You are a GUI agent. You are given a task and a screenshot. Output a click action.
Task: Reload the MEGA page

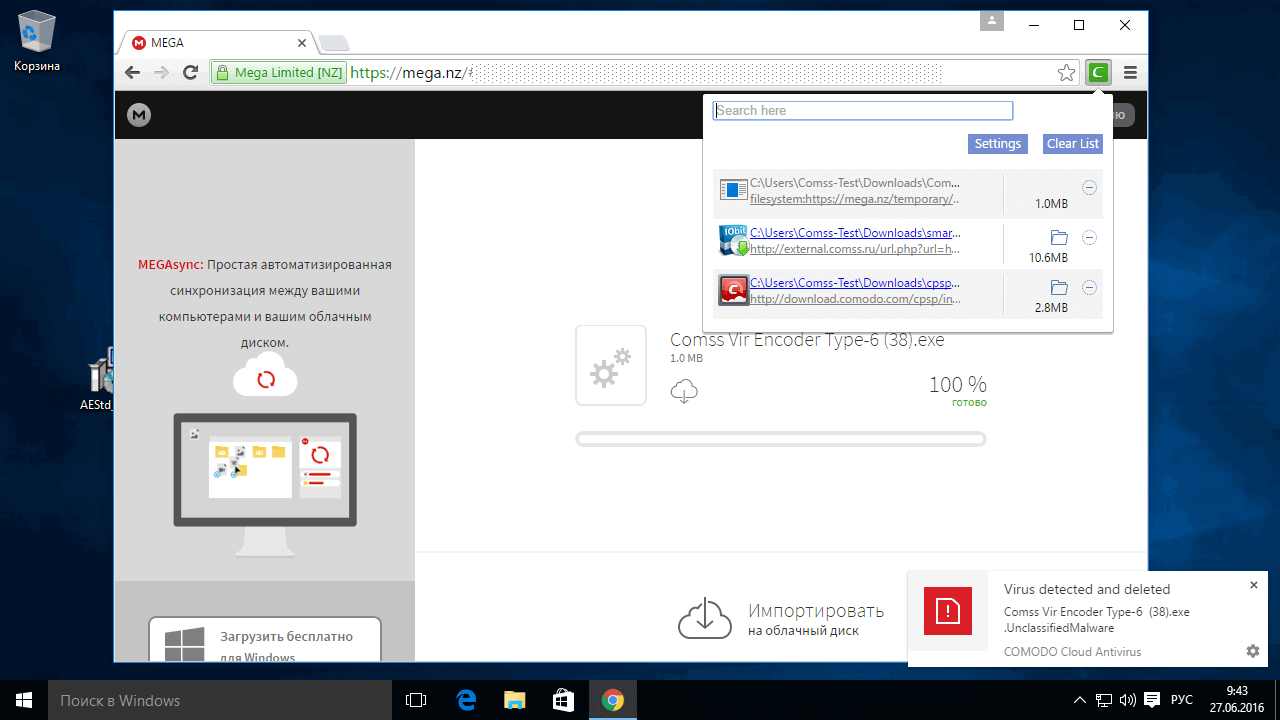(190, 72)
